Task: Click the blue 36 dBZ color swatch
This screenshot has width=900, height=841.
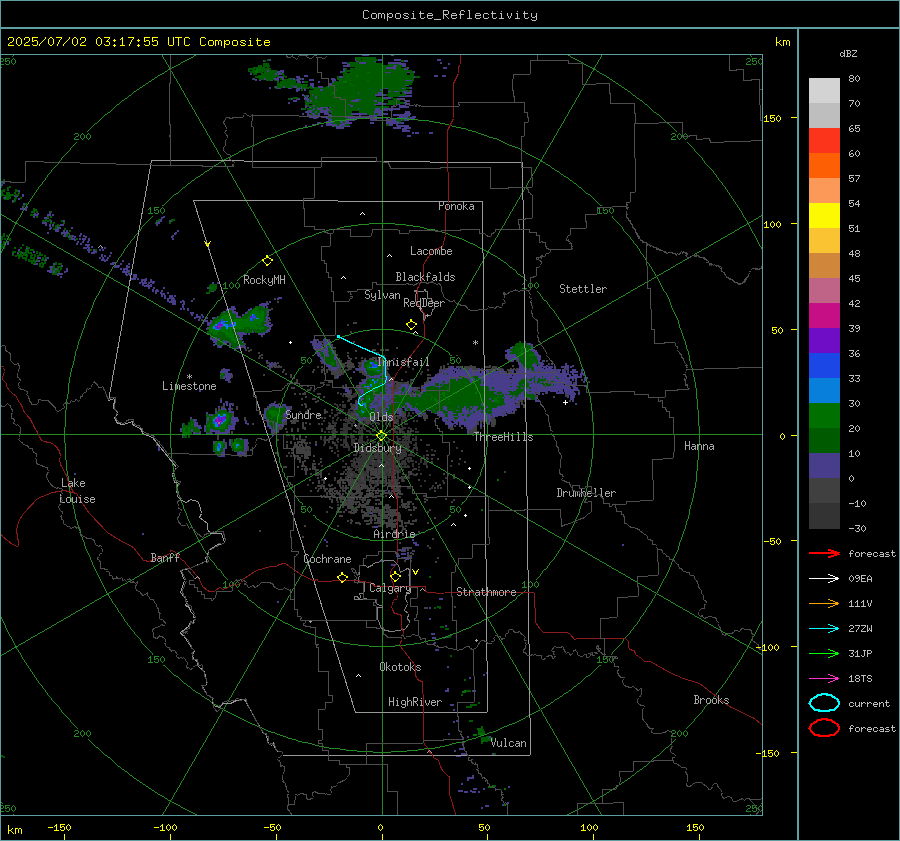Action: pyautogui.click(x=824, y=366)
